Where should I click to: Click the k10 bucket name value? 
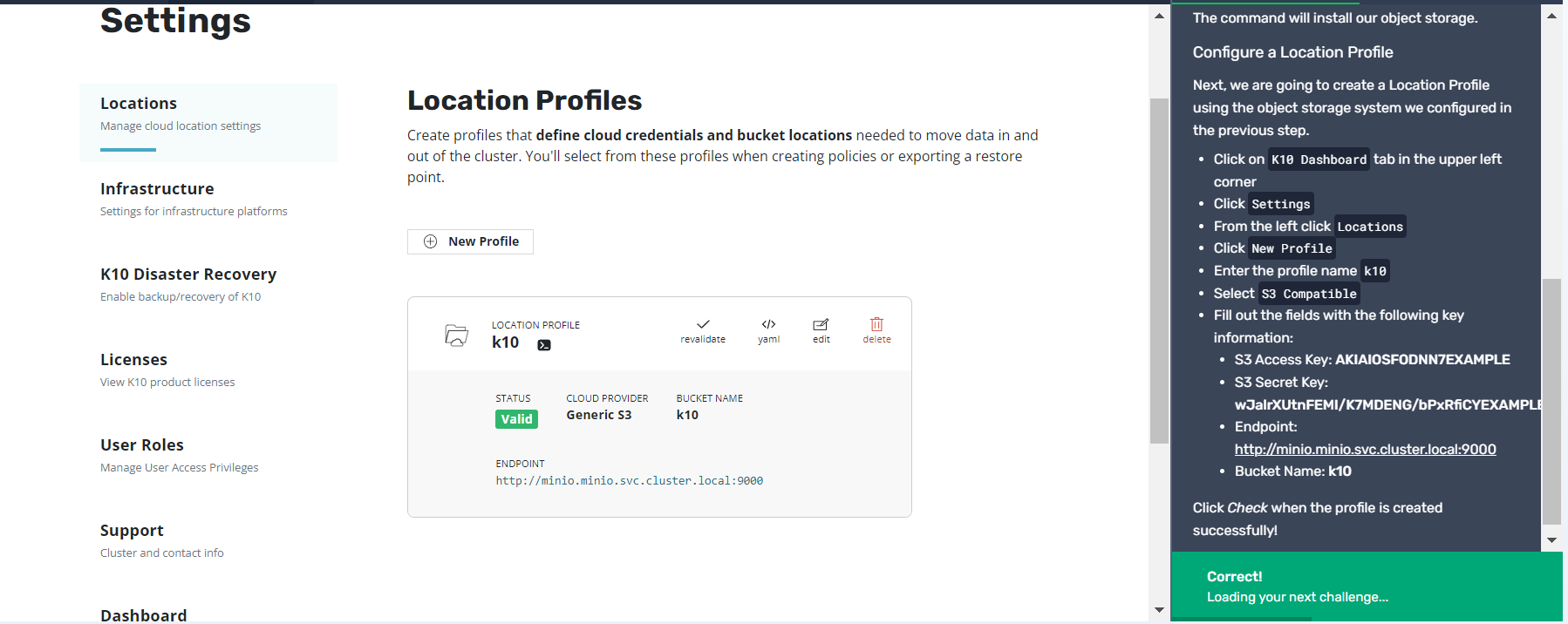pos(687,415)
